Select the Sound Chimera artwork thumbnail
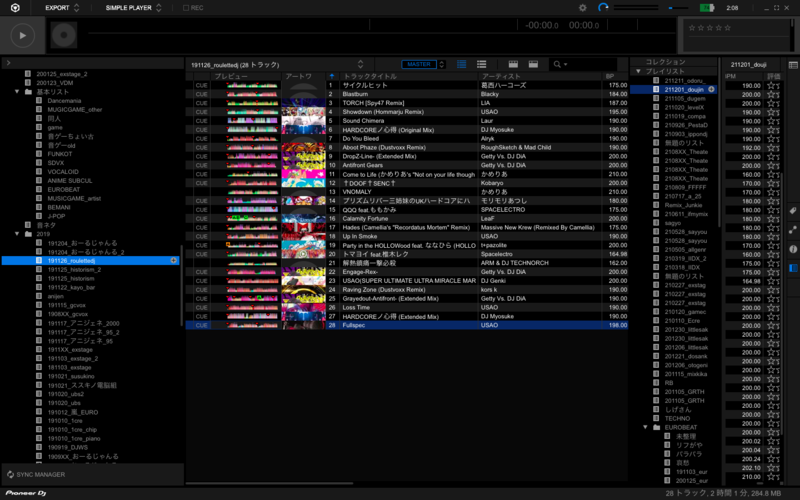Image resolution: width=800 pixels, height=500 pixels. 303,121
